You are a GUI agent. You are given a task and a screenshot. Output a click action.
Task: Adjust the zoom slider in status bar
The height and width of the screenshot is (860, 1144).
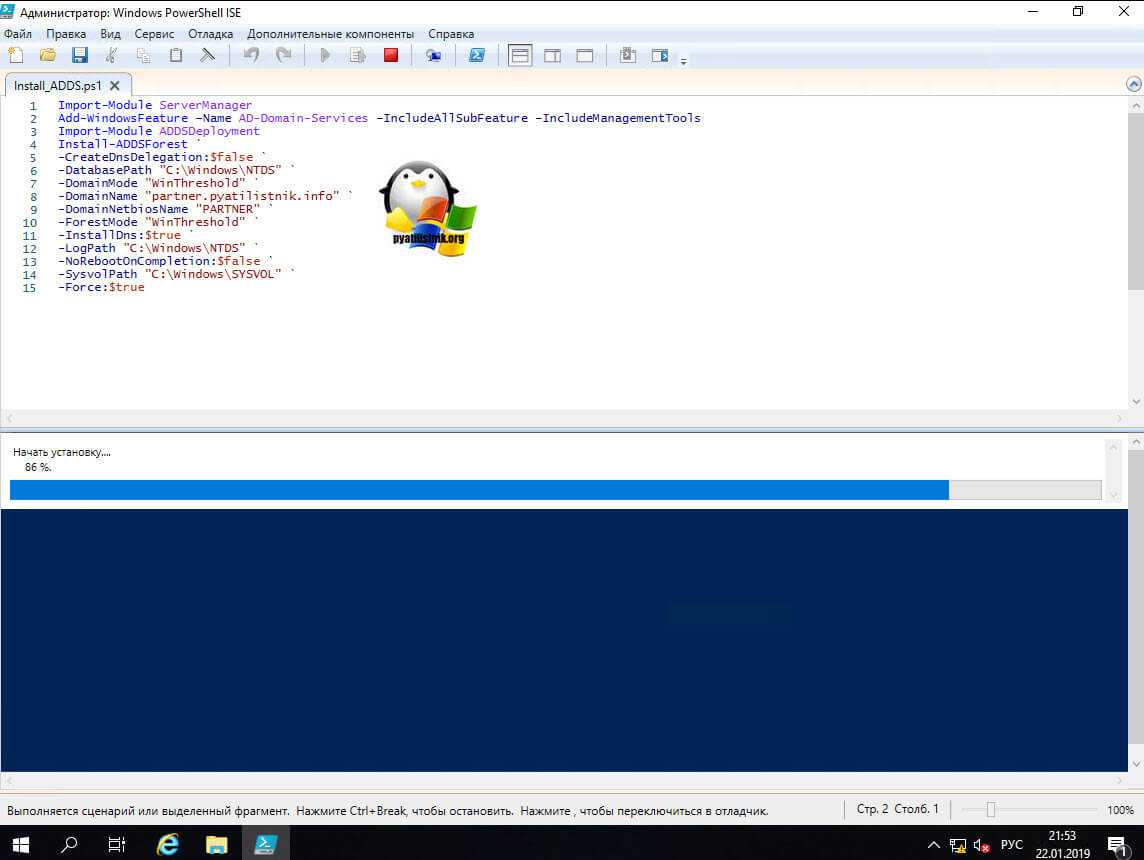click(990, 810)
